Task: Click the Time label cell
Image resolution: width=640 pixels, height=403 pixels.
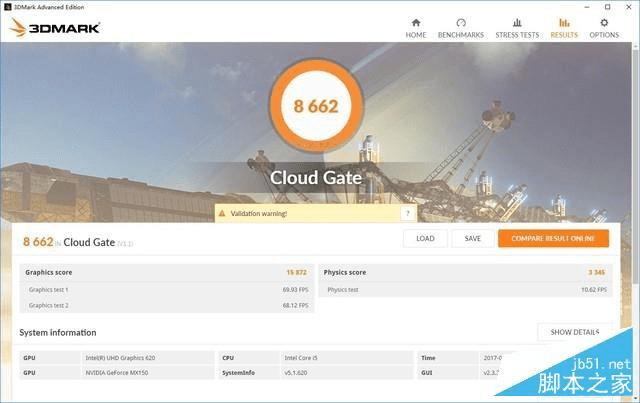Action: point(447,358)
